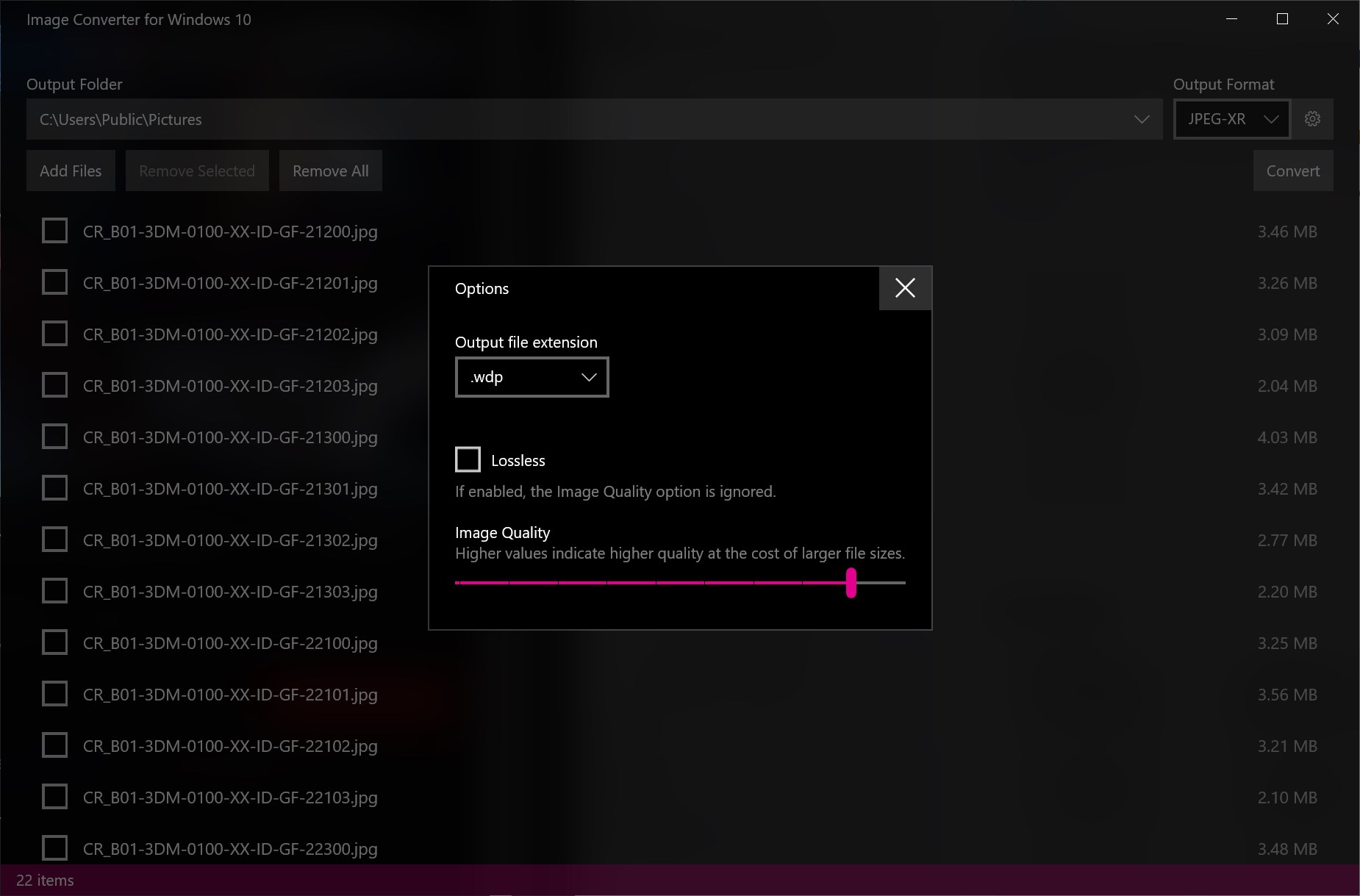Start conversion with Convert button
Image resolution: width=1360 pixels, height=896 pixels.
point(1293,171)
